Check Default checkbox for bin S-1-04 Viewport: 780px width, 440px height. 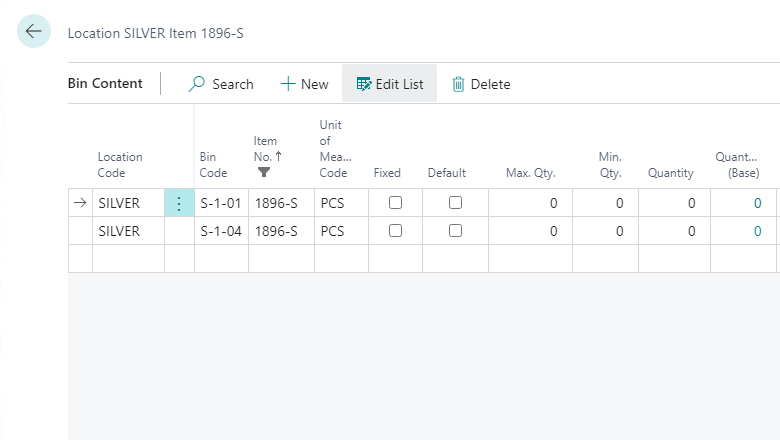click(455, 231)
